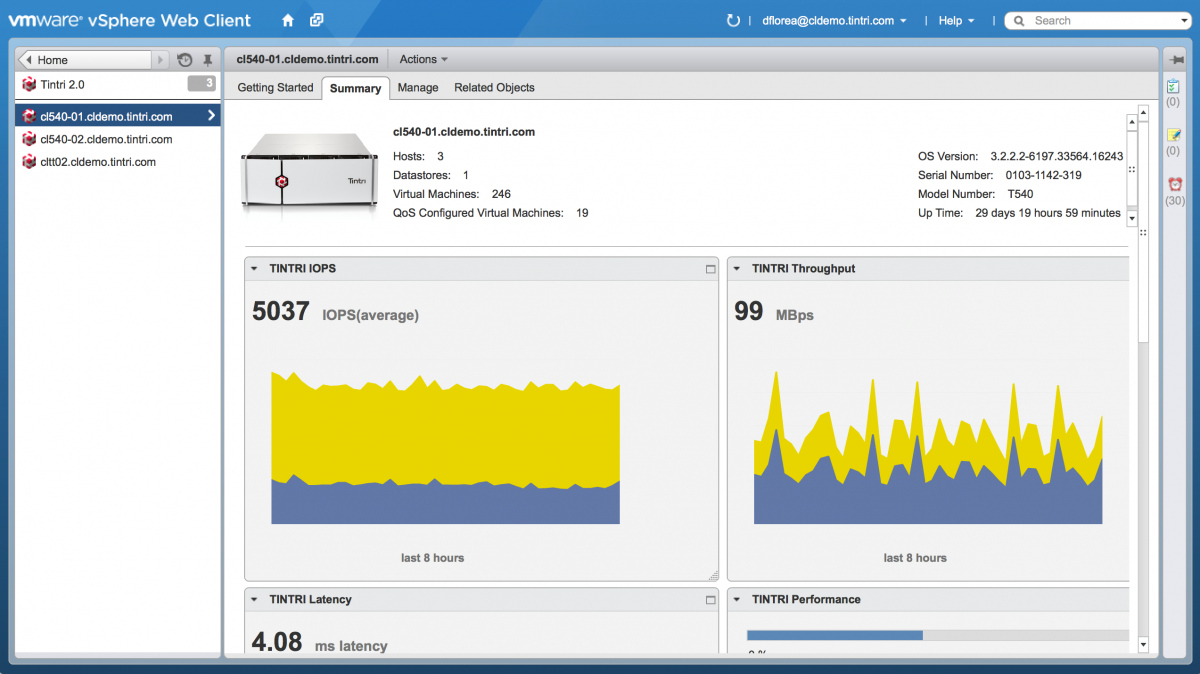This screenshot has width=1200, height=674.
Task: Open the Actions dropdown menu
Action: (421, 59)
